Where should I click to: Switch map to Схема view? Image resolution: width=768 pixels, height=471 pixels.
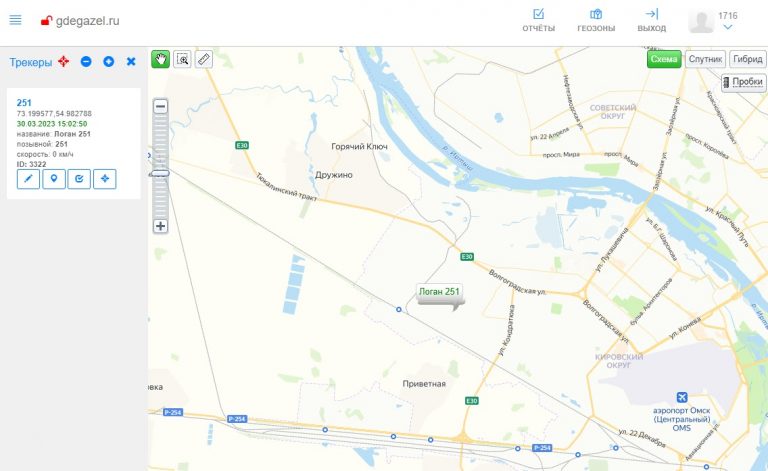664,59
